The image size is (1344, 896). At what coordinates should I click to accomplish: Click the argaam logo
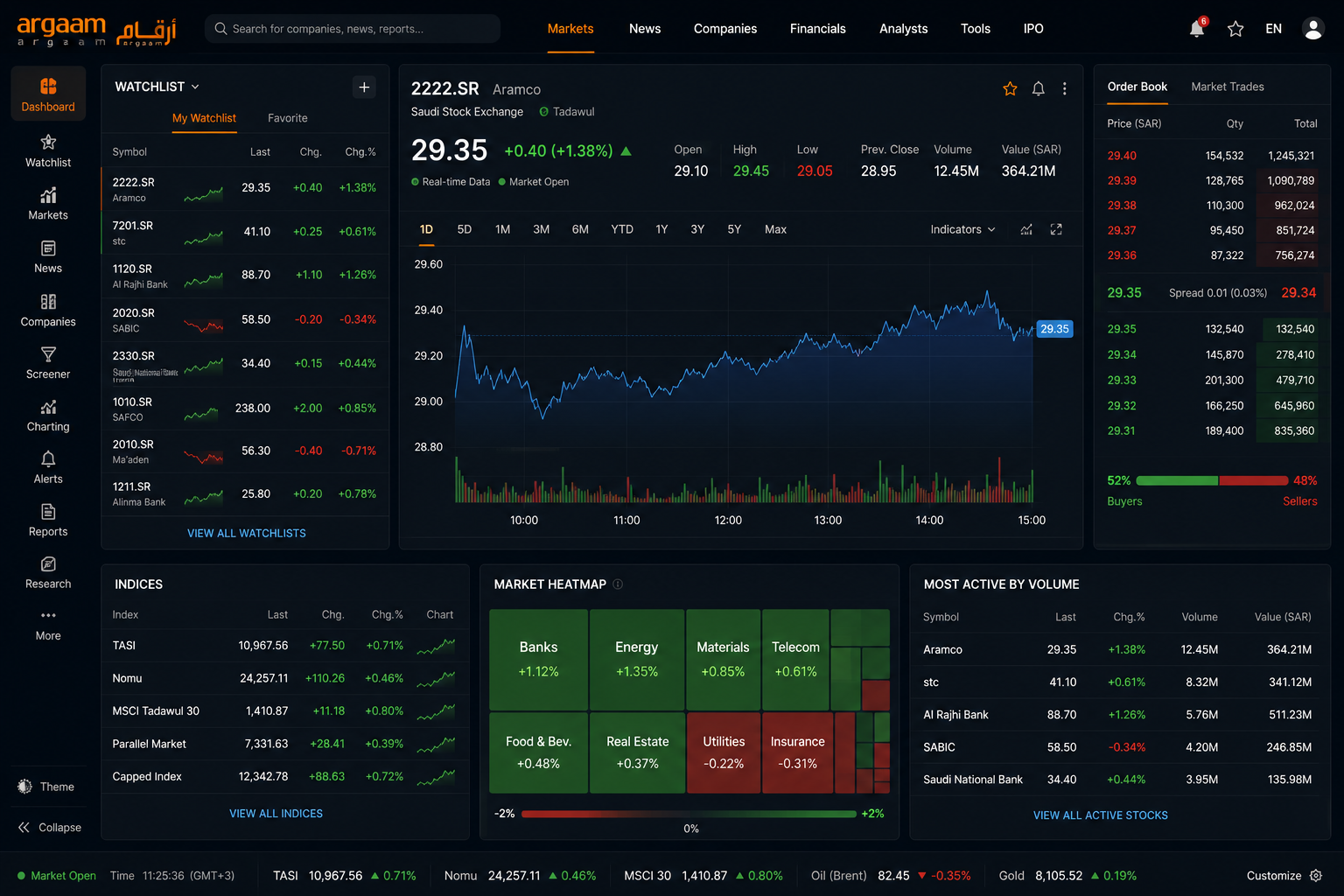point(96,31)
